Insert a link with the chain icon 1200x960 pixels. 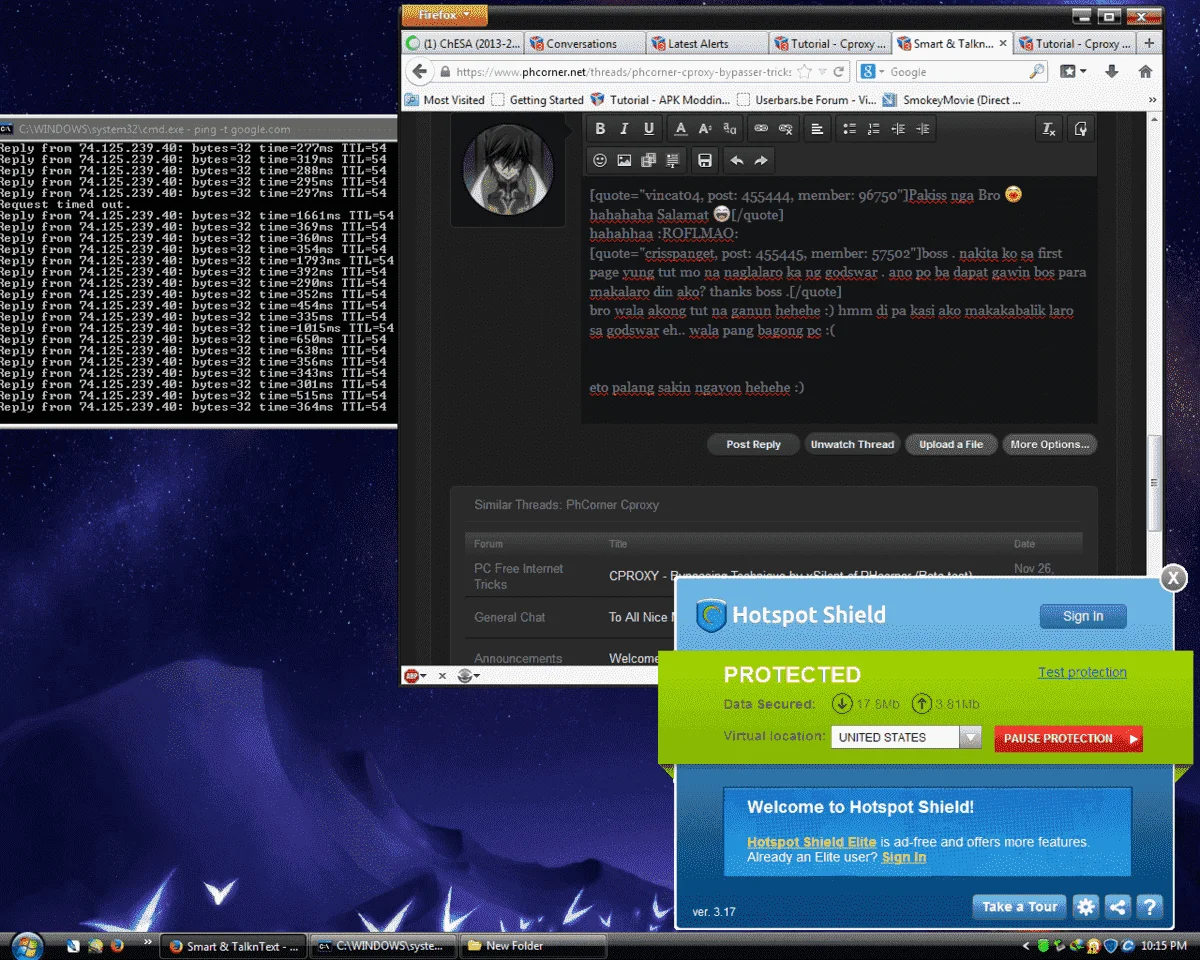(761, 128)
